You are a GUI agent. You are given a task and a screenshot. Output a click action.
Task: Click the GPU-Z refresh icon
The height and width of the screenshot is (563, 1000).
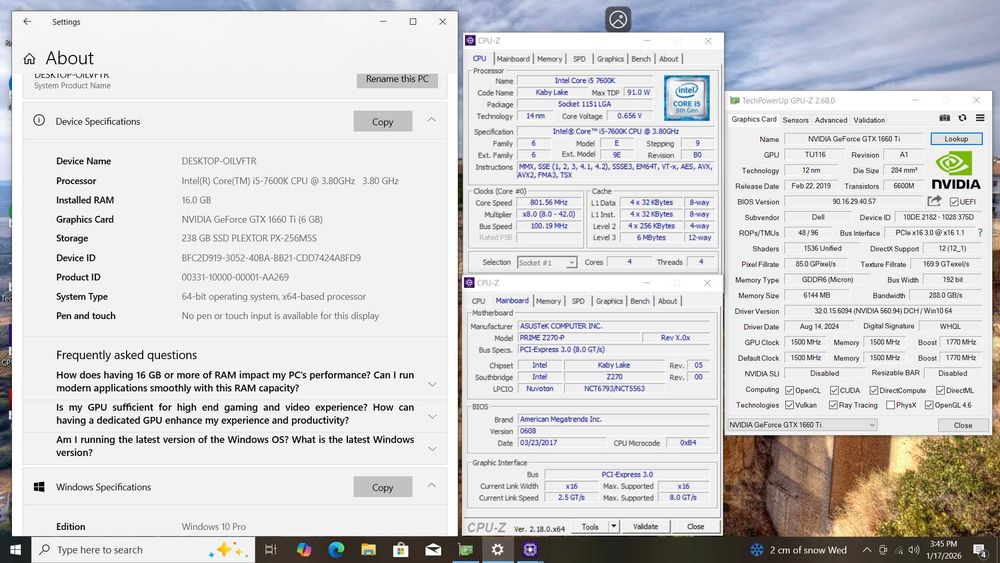click(962, 118)
